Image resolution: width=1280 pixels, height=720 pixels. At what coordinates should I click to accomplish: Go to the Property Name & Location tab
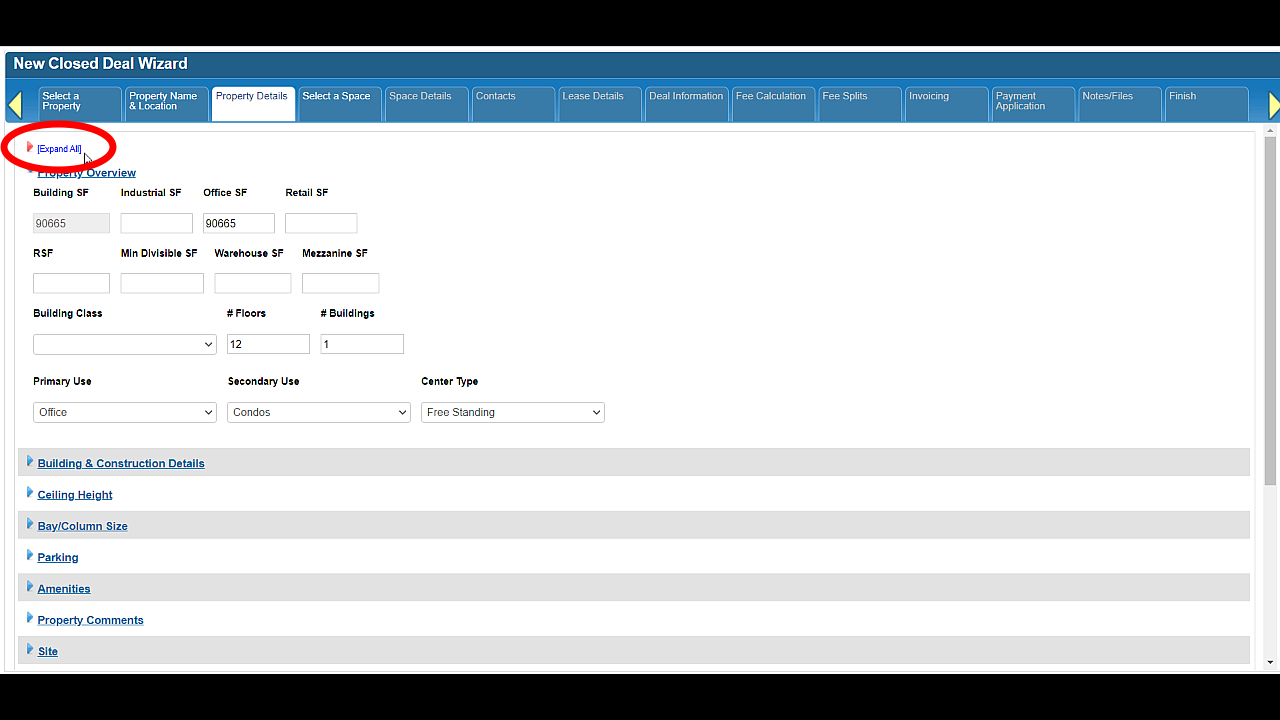[165, 103]
